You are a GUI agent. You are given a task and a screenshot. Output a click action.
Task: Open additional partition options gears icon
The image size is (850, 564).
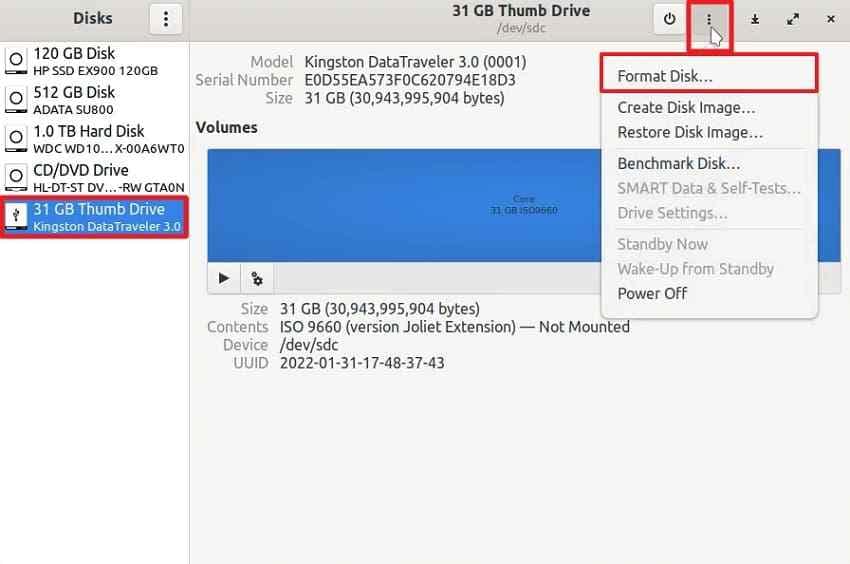(x=257, y=279)
